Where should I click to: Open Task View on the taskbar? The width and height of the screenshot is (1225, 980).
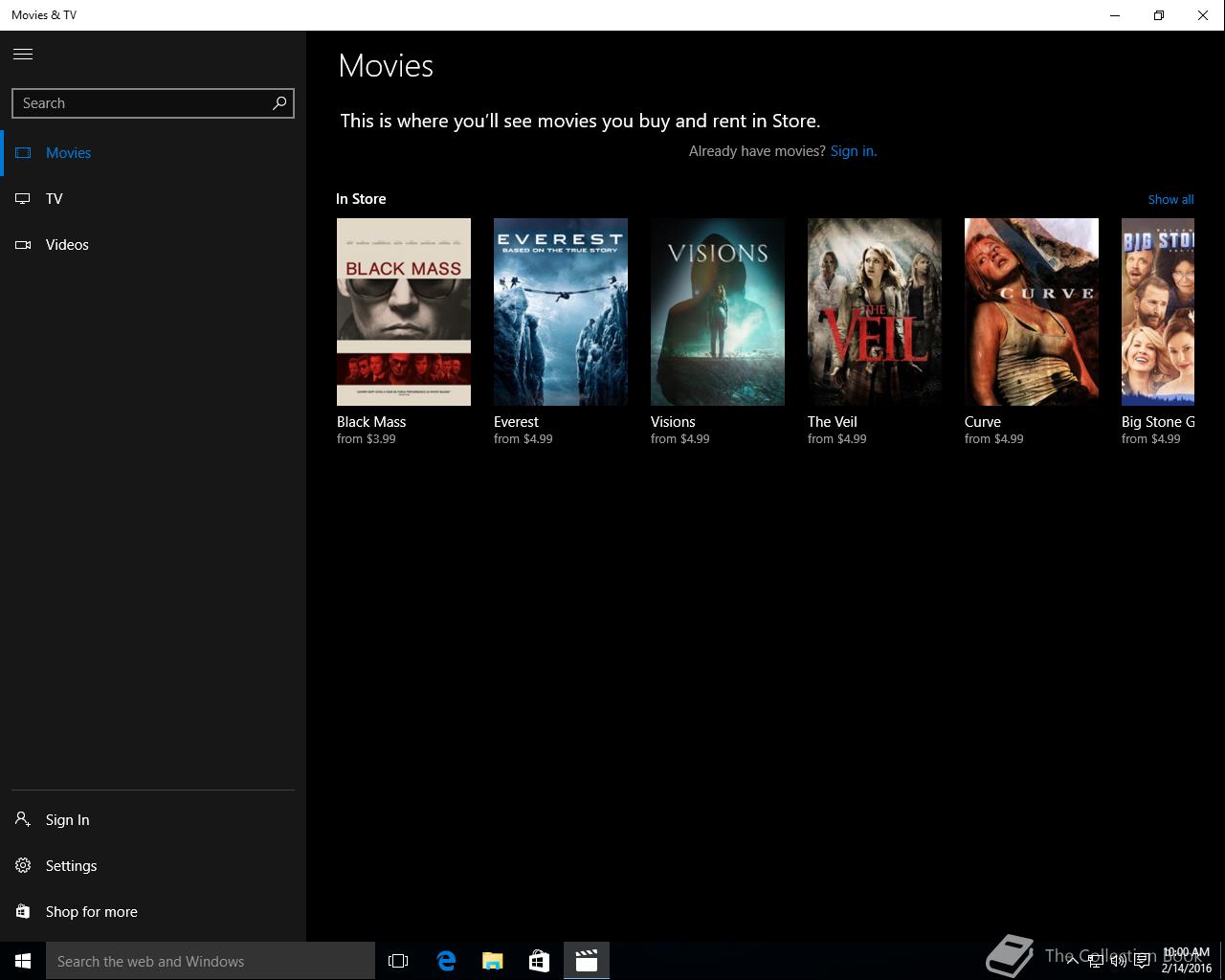398,961
